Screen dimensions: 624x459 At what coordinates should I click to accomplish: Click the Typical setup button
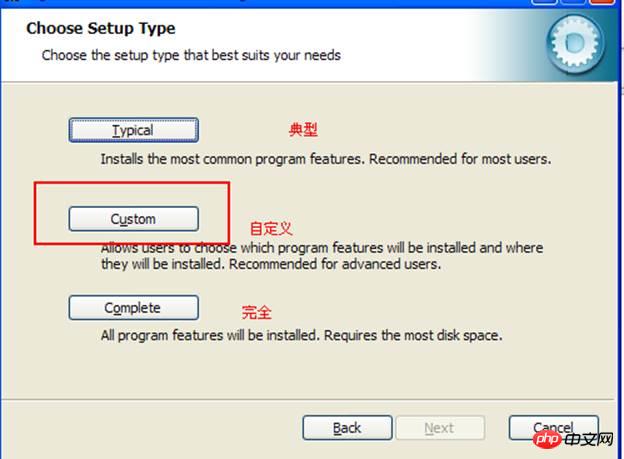point(133,130)
